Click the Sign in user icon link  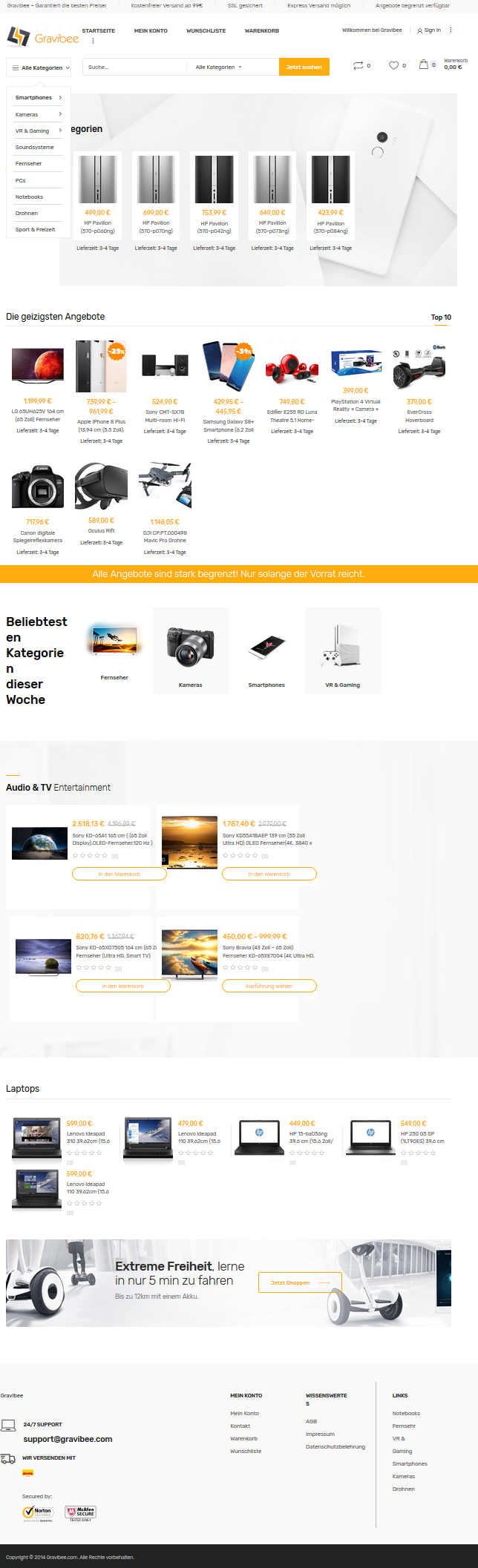point(428,30)
